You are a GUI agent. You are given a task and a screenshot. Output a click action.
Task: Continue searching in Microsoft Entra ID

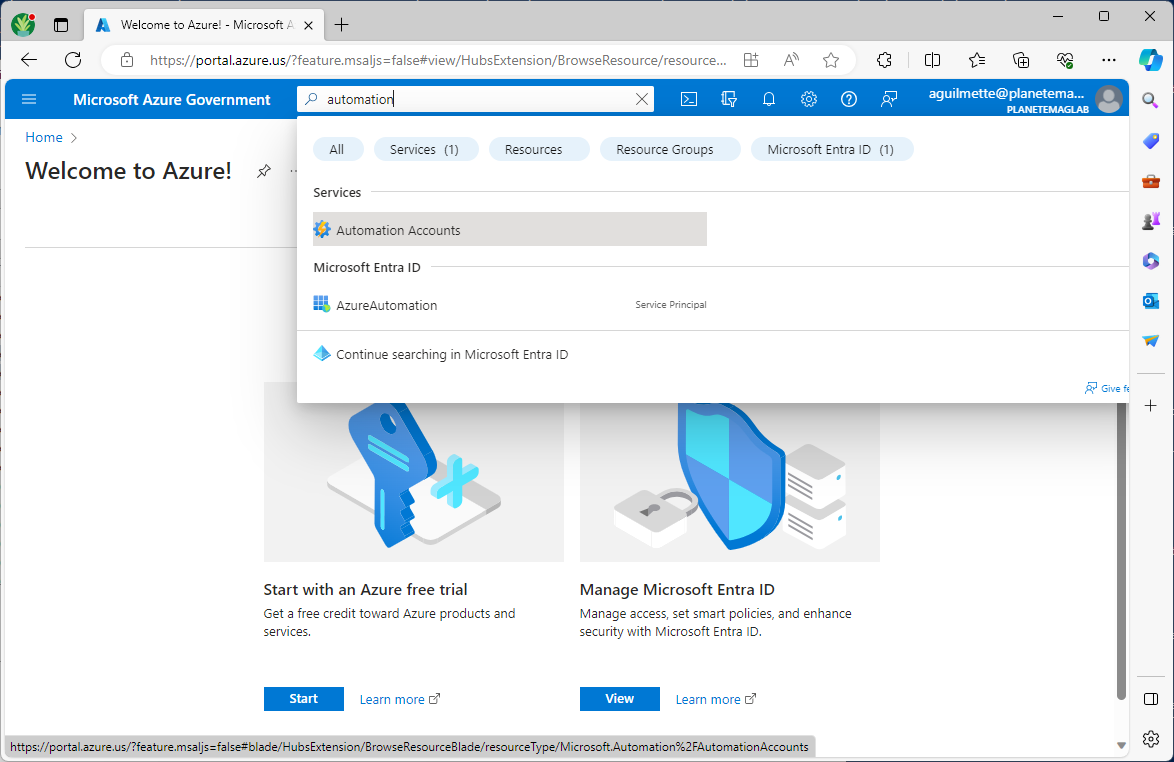pos(452,354)
